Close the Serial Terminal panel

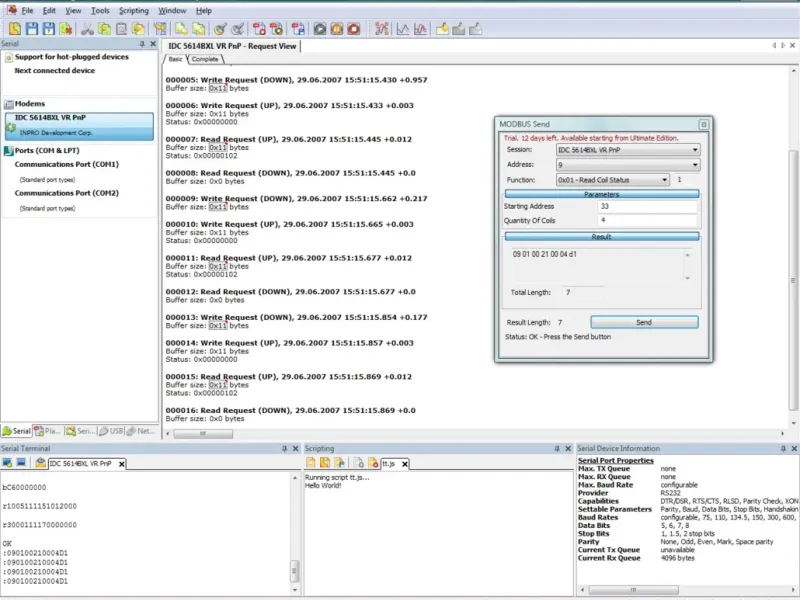[x=295, y=448]
